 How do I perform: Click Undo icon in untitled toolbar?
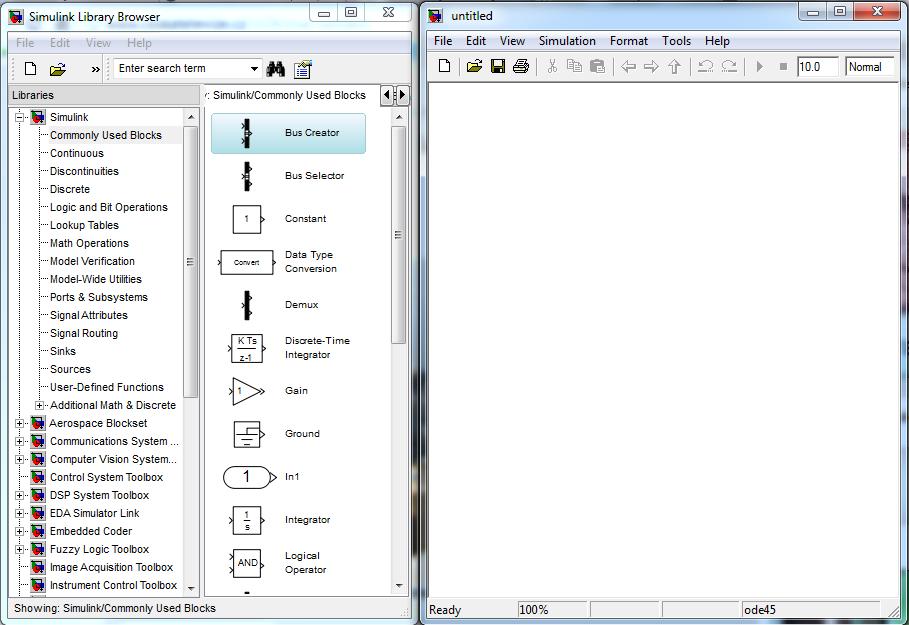705,66
